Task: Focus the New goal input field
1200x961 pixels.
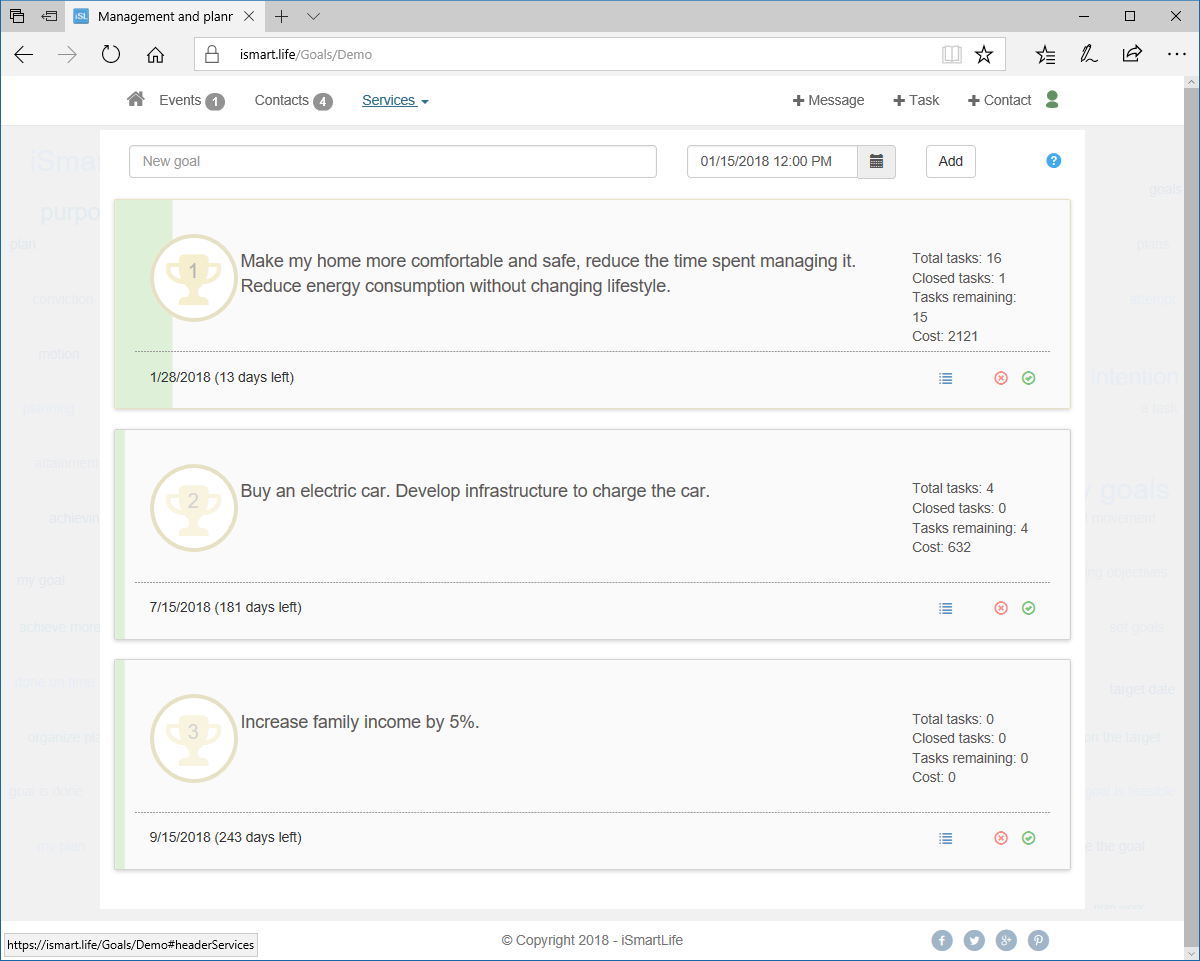Action: 393,161
